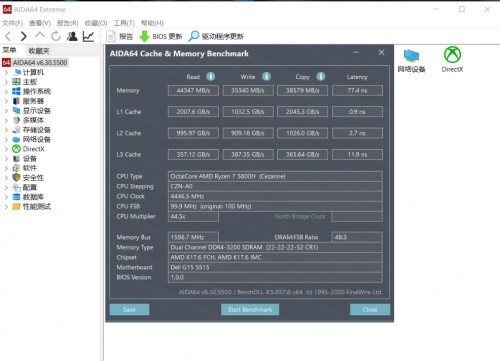Expand the 网络设备 tree node
The image size is (500, 361).
6,139
